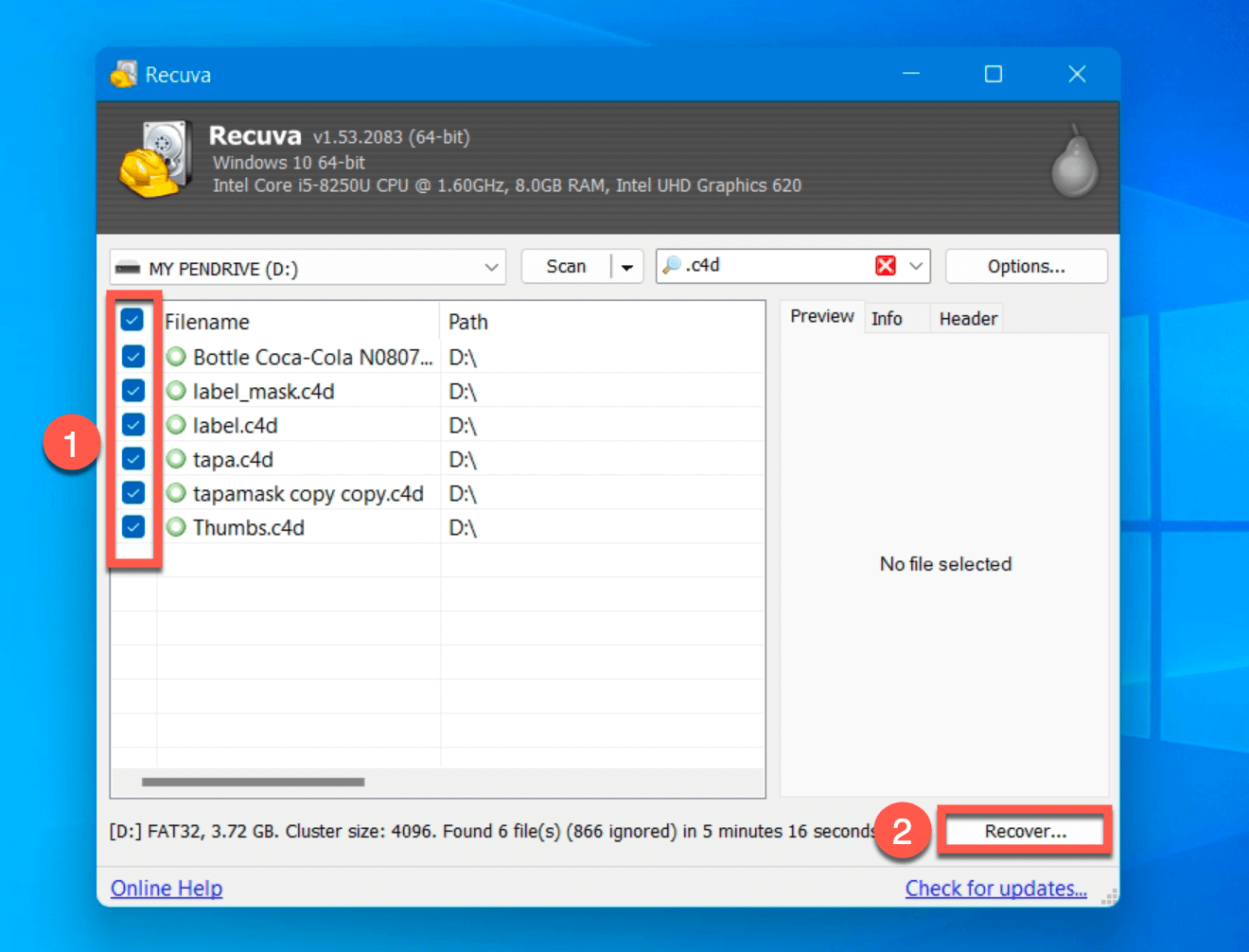
Task: Uncheck the tapamask copy copy.c4d checkbox
Action: [x=133, y=493]
